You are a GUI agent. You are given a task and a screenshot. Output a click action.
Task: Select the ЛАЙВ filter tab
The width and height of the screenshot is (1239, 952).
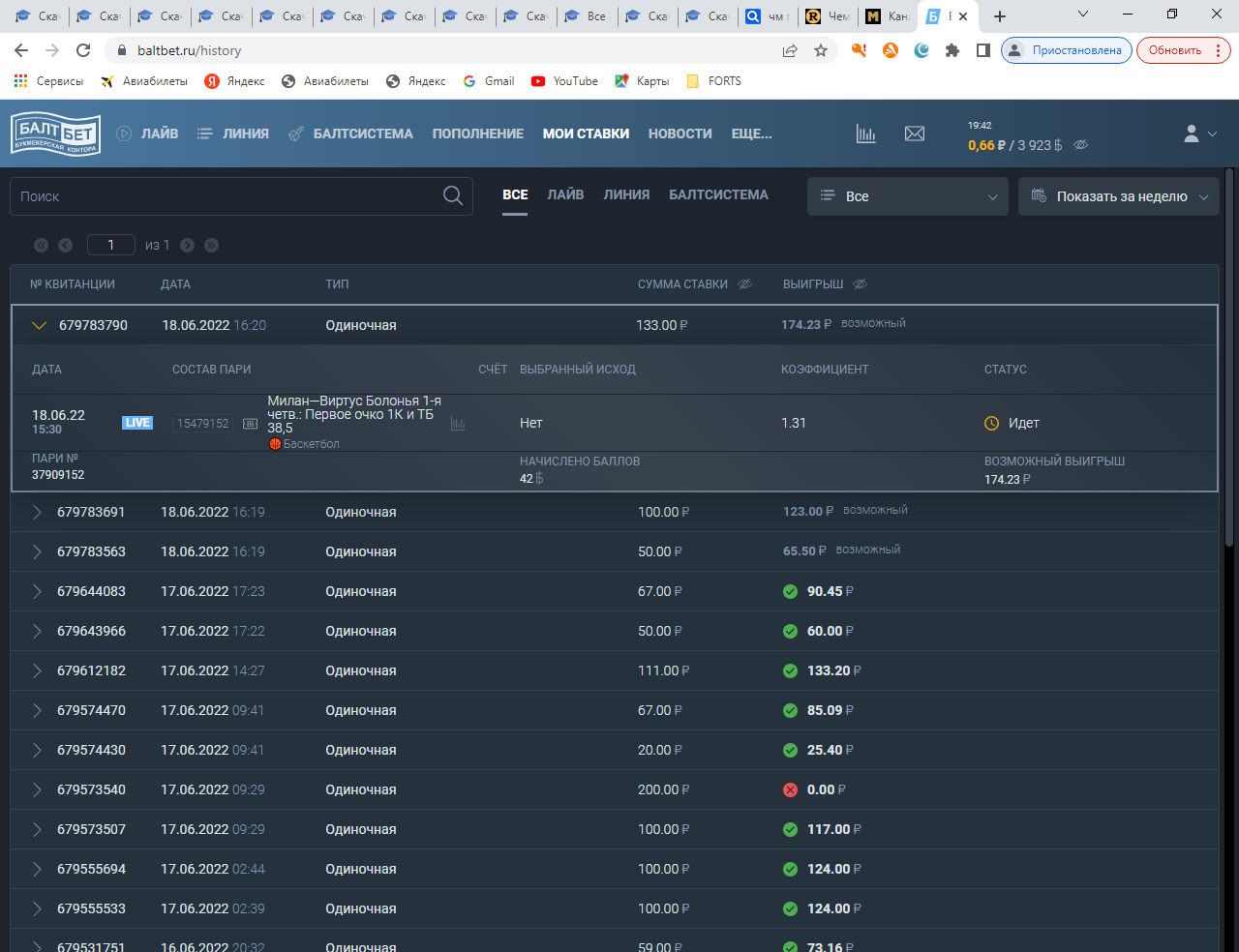(x=565, y=194)
